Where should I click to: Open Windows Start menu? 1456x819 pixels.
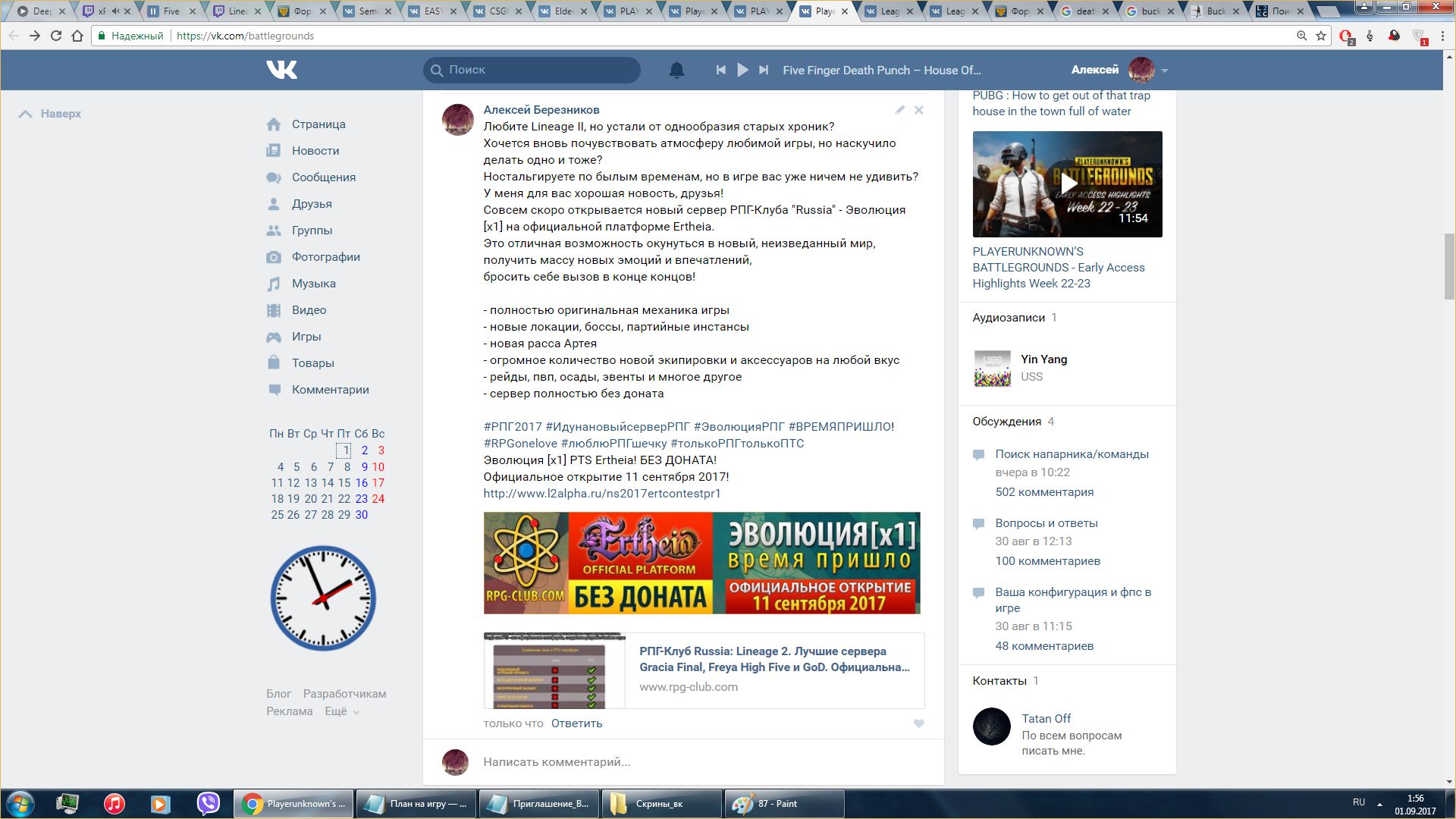[x=20, y=804]
